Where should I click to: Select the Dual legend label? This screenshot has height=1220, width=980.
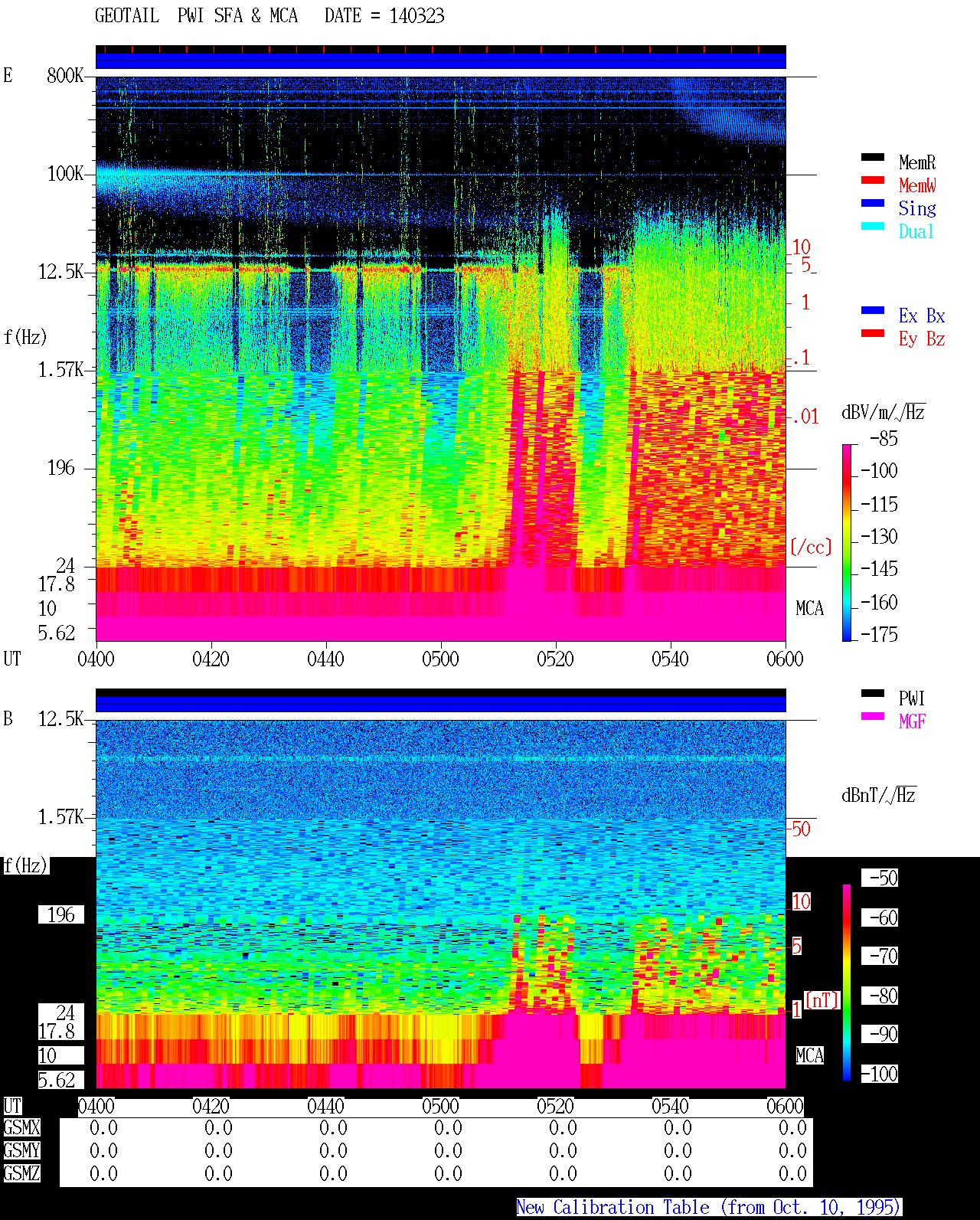917,231
